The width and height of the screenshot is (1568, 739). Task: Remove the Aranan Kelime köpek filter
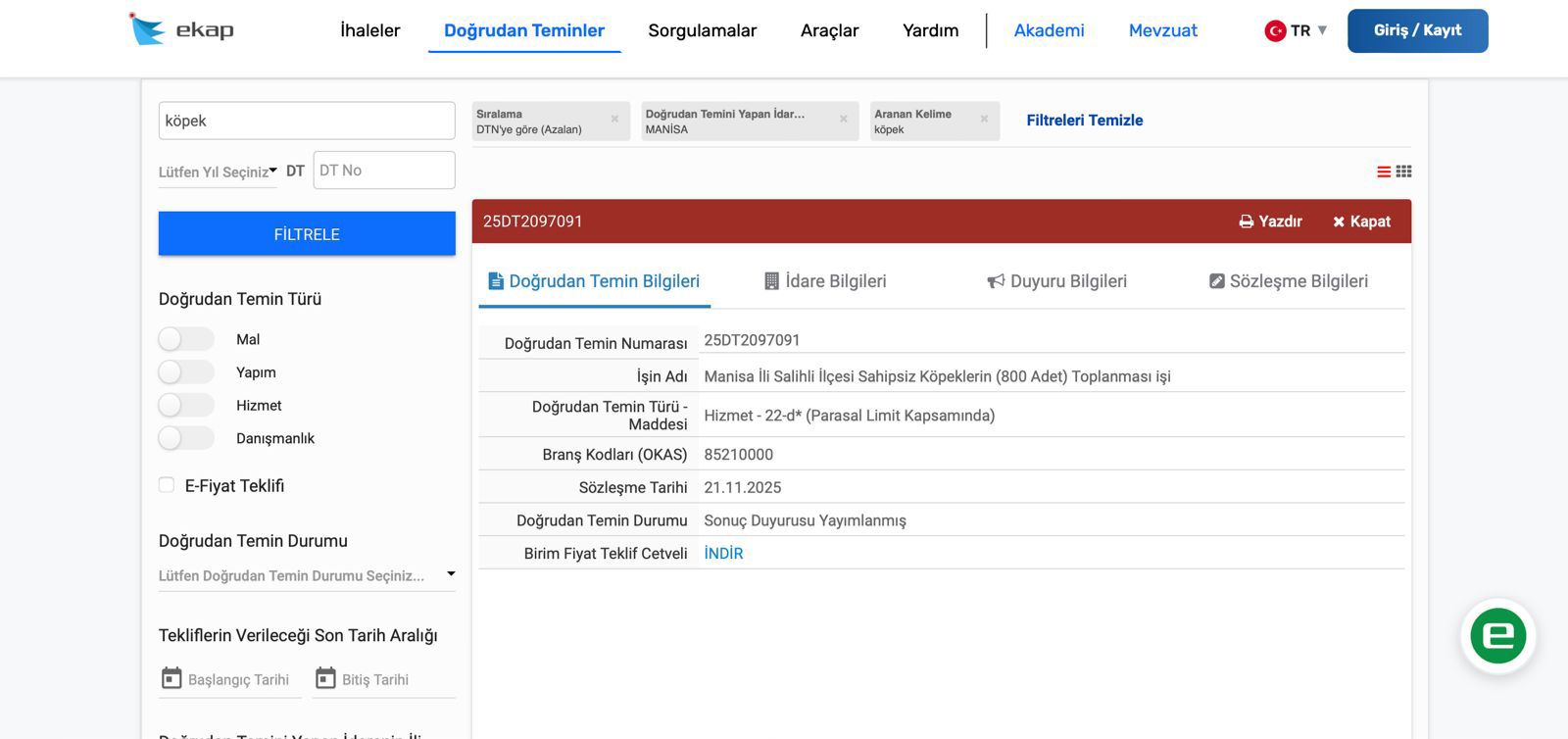coord(984,120)
